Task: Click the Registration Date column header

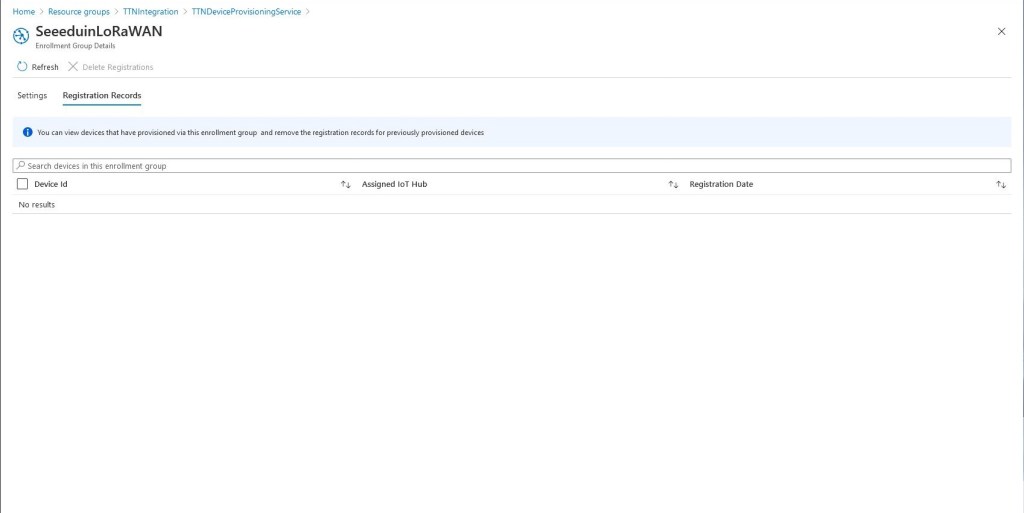Action: click(x=721, y=185)
